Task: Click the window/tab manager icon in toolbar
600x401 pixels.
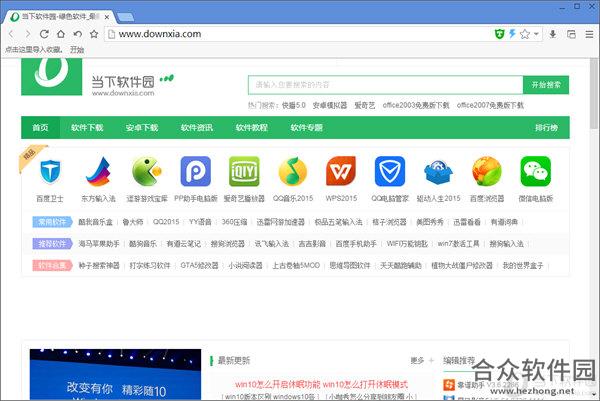Action: [571, 34]
